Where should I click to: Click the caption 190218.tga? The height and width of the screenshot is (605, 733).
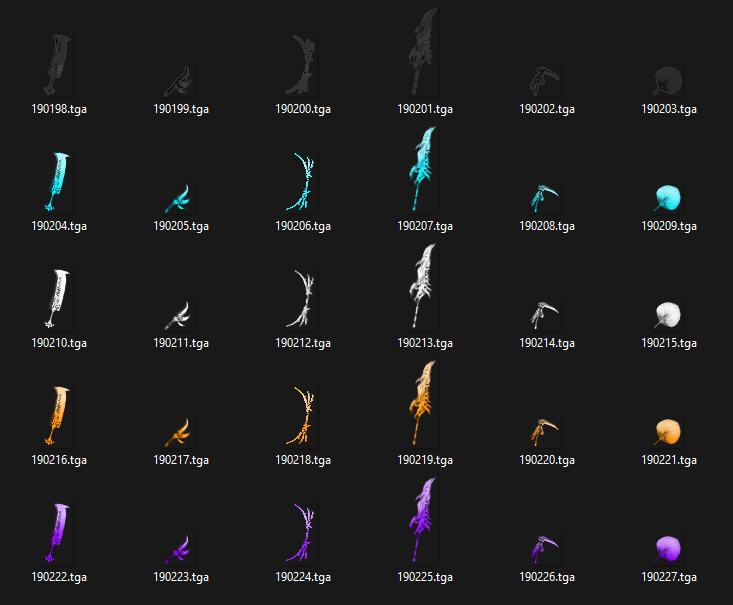click(303, 460)
